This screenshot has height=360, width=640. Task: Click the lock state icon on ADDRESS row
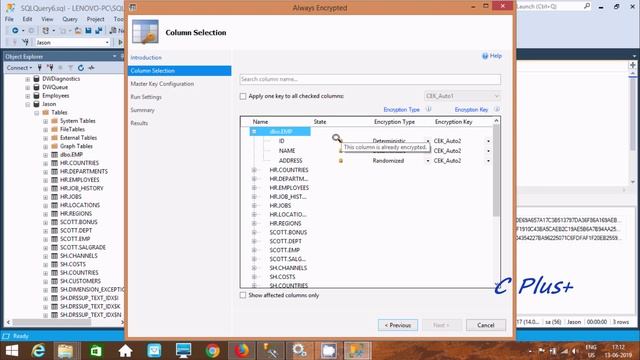[341, 161]
